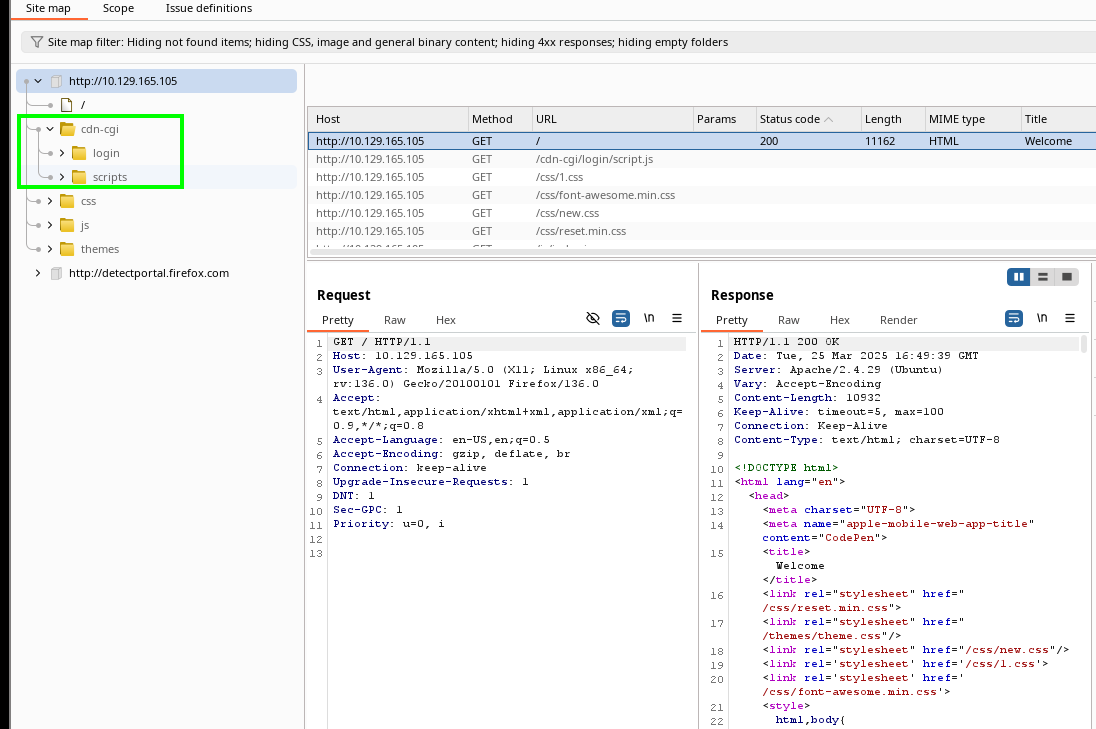
Task: Select combined tabbed layout view button
Action: point(1067,277)
